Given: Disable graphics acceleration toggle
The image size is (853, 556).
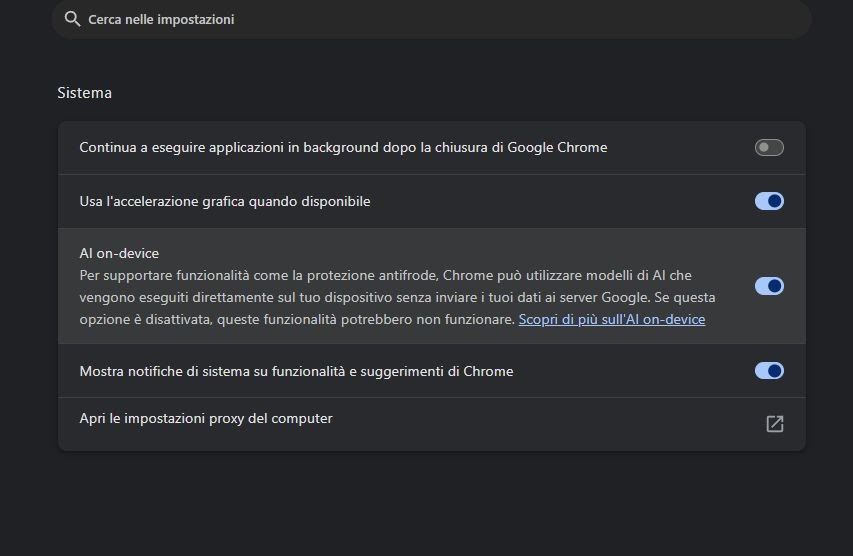Looking at the screenshot, I should coord(769,201).
